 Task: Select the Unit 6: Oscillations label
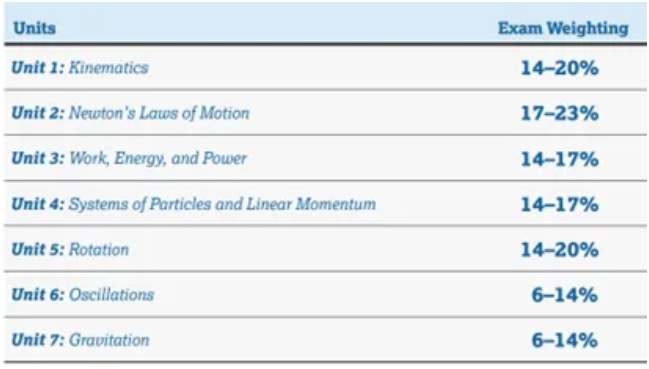(x=82, y=295)
